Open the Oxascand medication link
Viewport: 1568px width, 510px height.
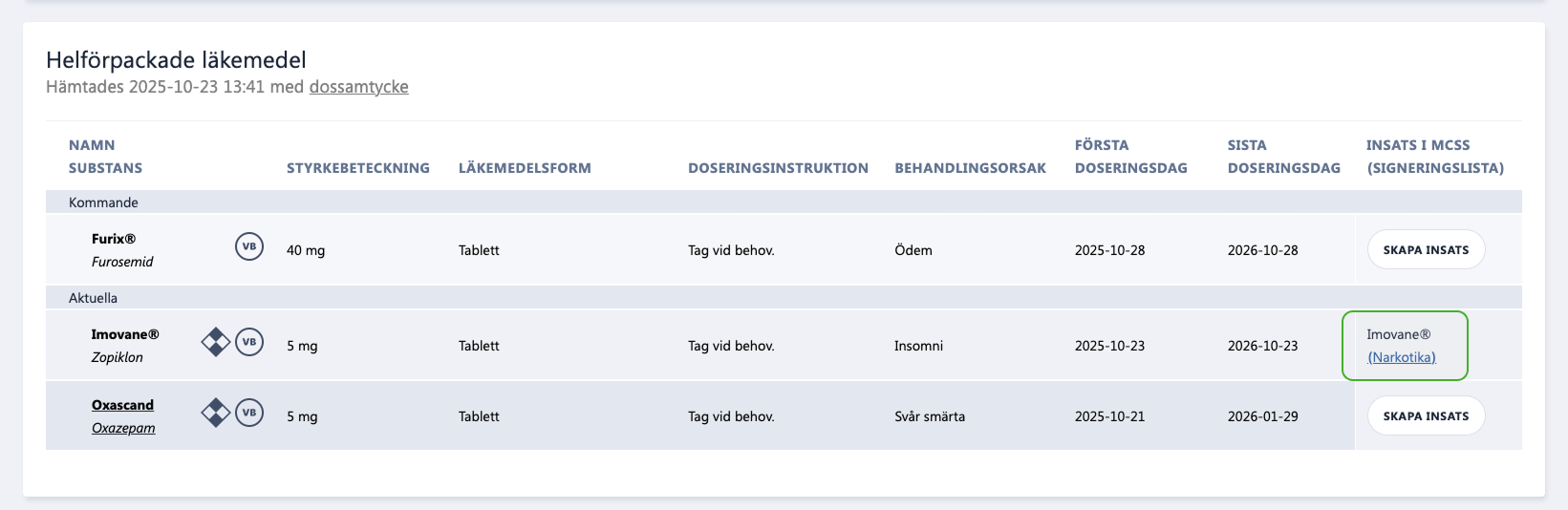click(x=122, y=405)
